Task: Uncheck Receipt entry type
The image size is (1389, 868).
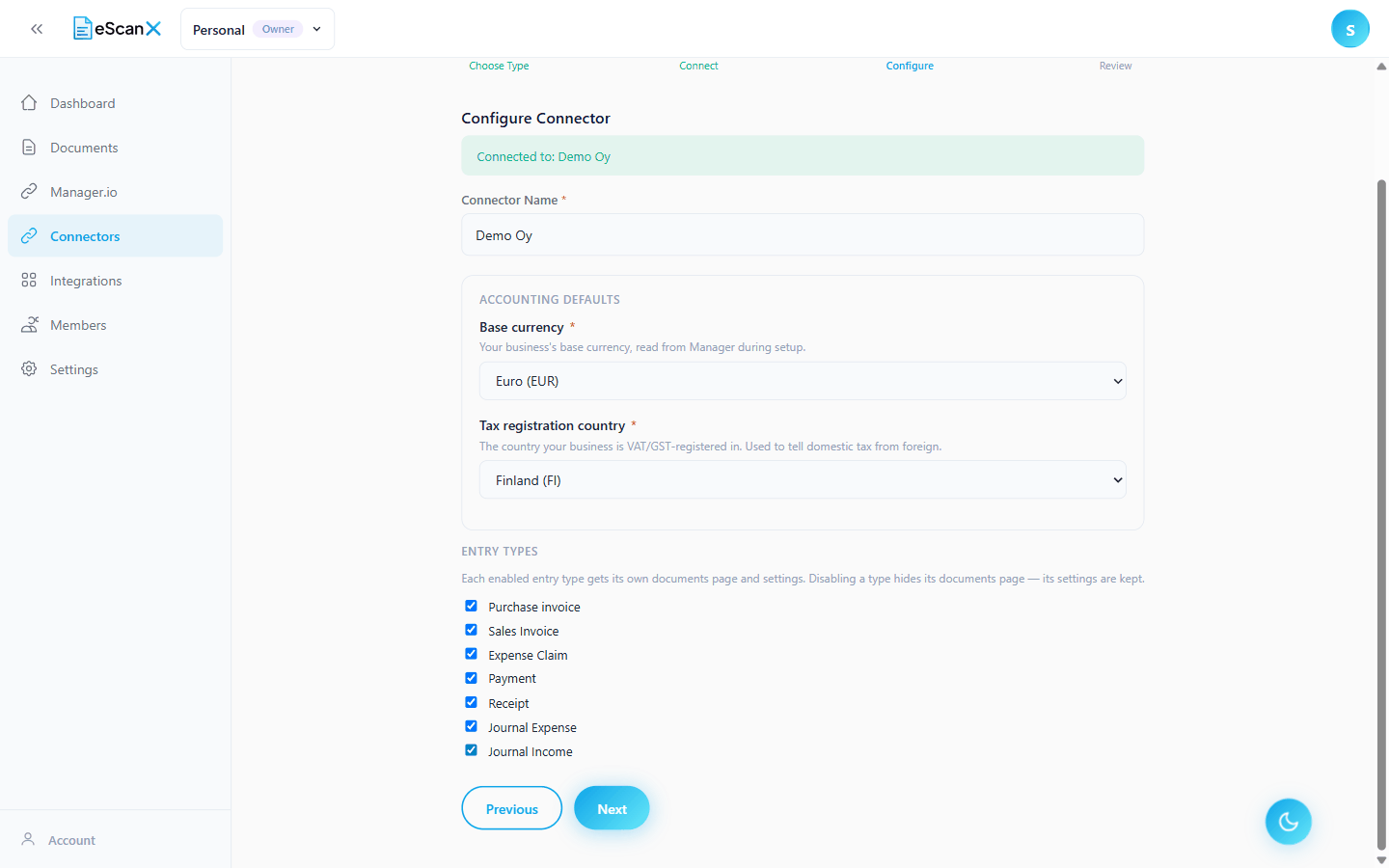Action: coord(471,702)
